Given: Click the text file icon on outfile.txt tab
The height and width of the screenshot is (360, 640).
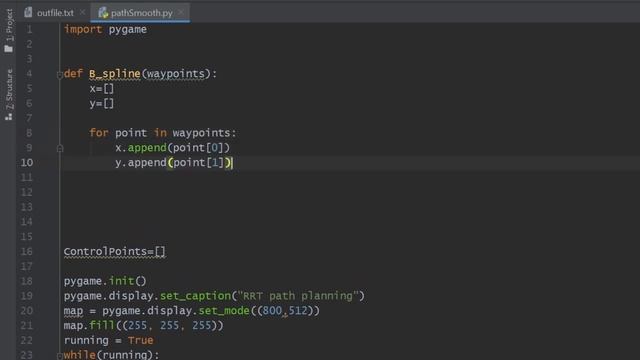Looking at the screenshot, I should coord(28,13).
